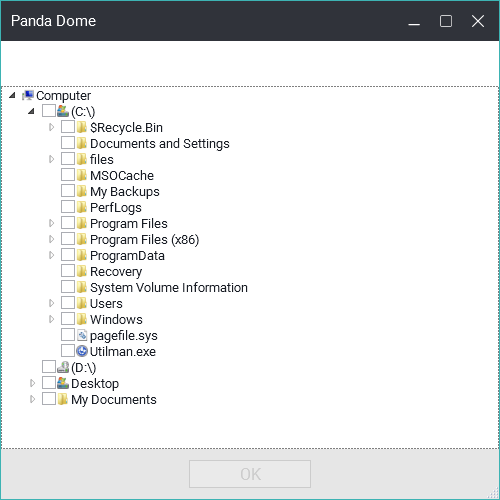
Task: Expand the Desktop node
Action: tap(32, 383)
